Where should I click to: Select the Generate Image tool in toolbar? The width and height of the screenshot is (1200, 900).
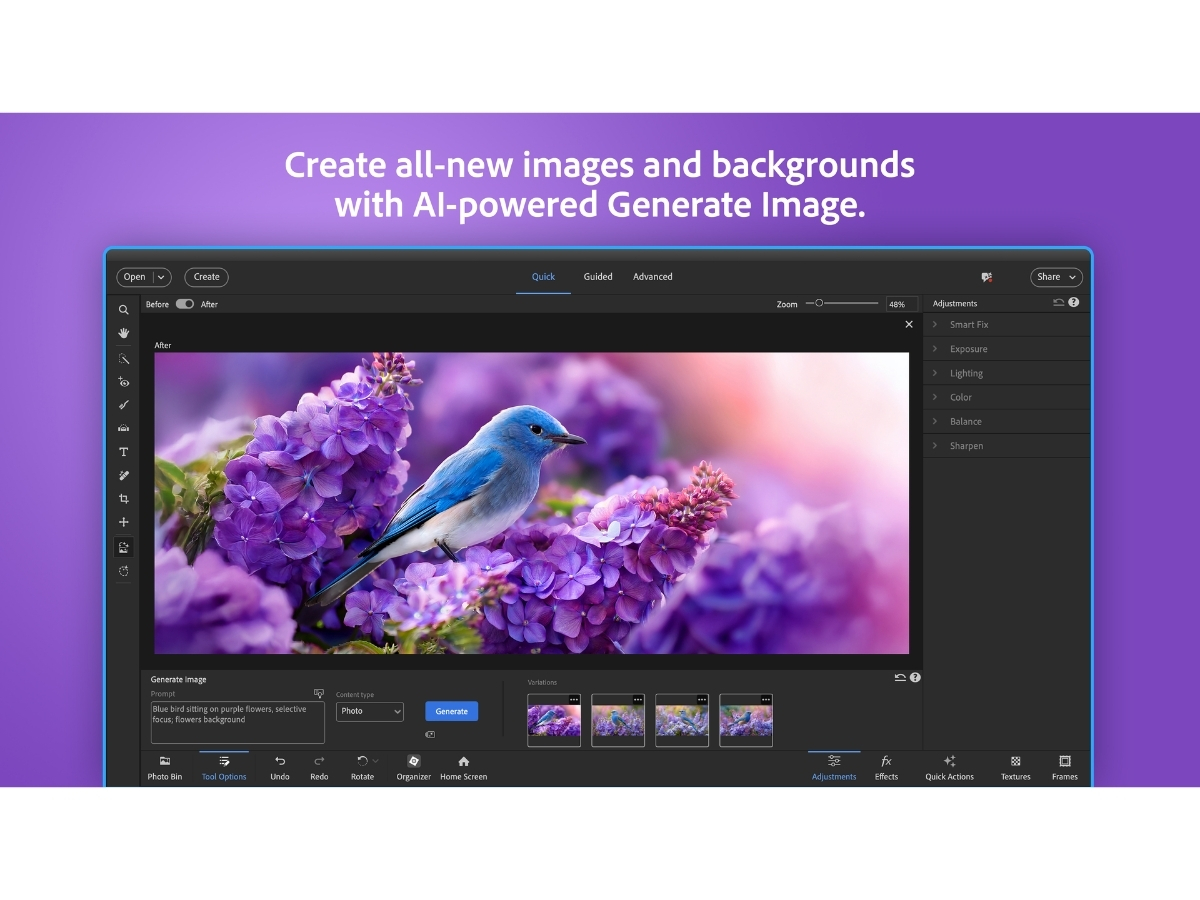(124, 547)
